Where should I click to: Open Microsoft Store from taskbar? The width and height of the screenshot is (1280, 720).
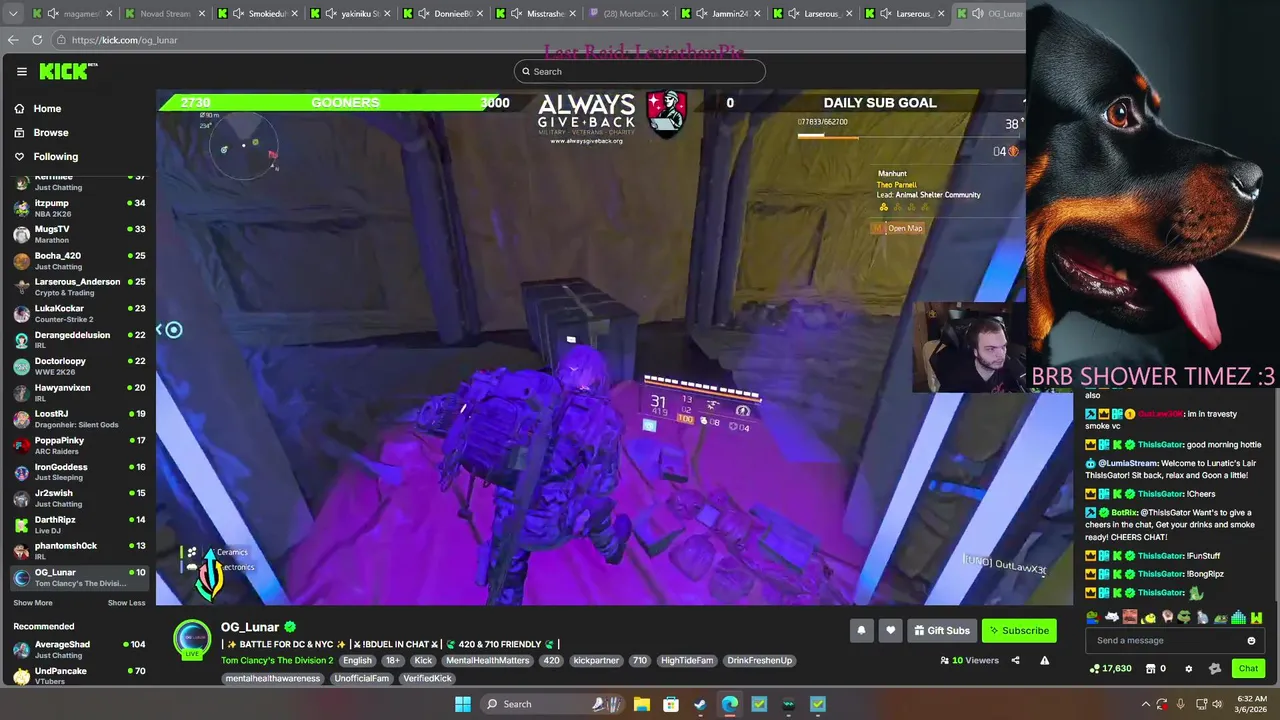[671, 704]
